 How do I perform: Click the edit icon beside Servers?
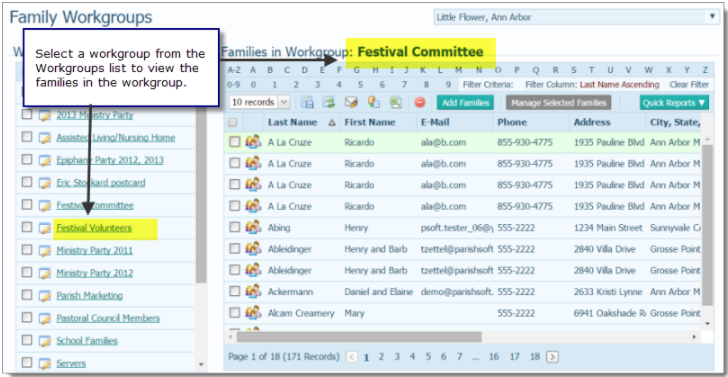coord(45,363)
